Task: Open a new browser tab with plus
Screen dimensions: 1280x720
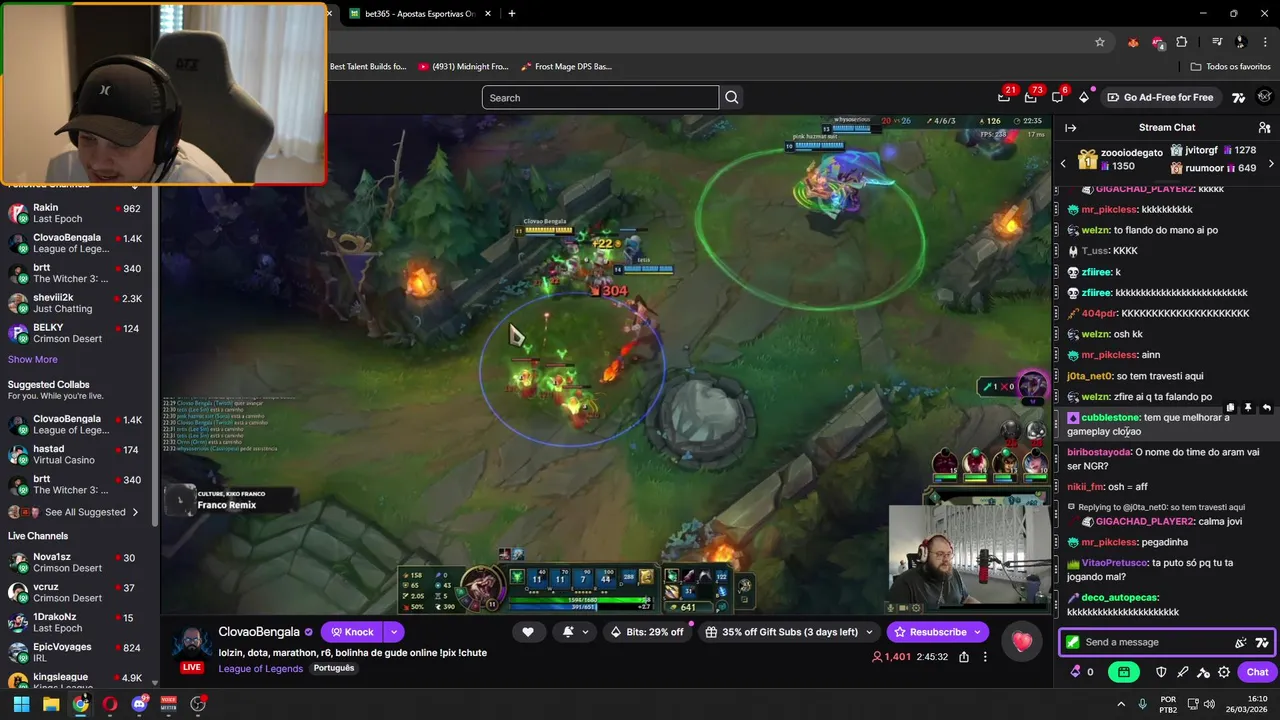Action: pos(512,14)
